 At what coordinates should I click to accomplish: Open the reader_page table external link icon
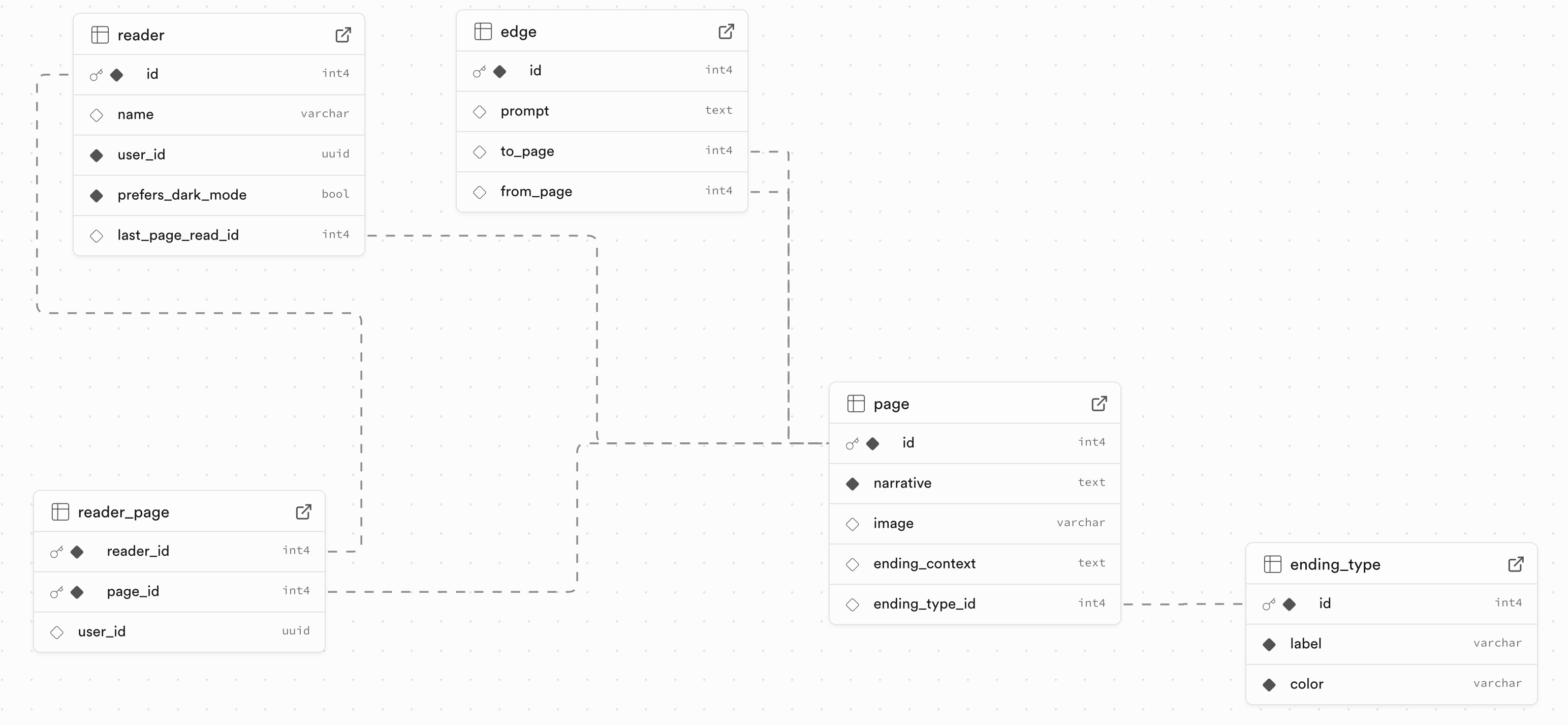click(x=304, y=512)
